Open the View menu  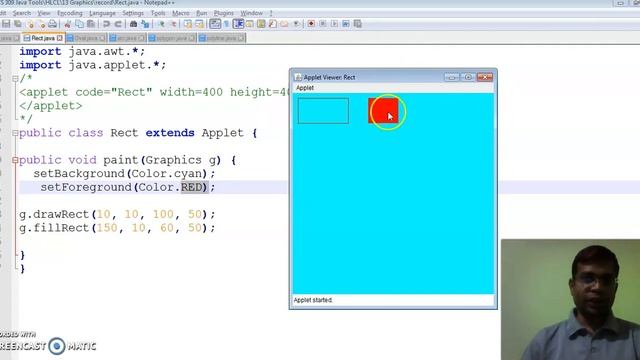[x=44, y=13]
